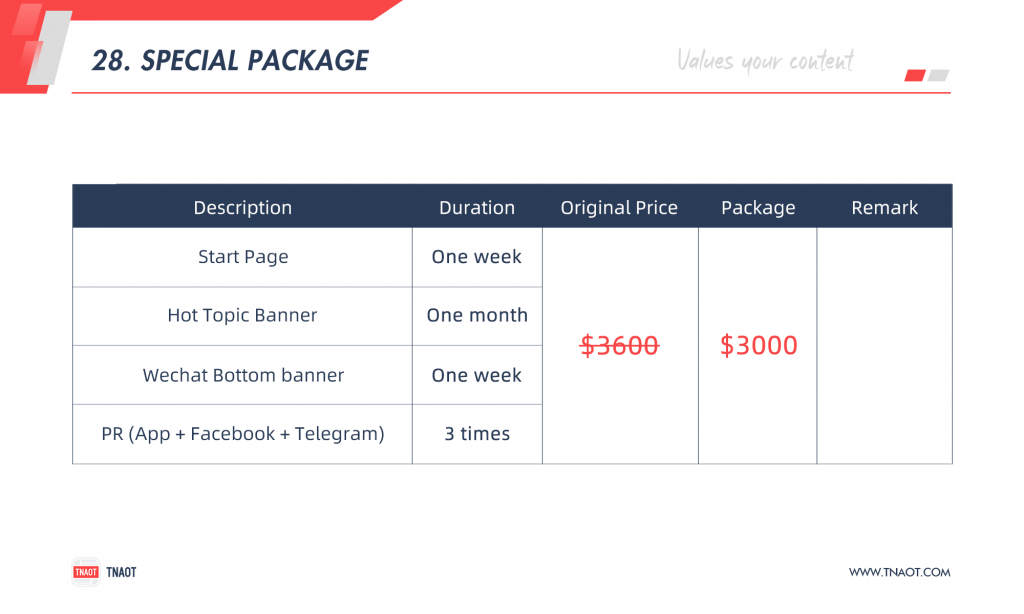The image size is (1024, 614).
Task: Click the Original Price column header
Action: pos(619,207)
